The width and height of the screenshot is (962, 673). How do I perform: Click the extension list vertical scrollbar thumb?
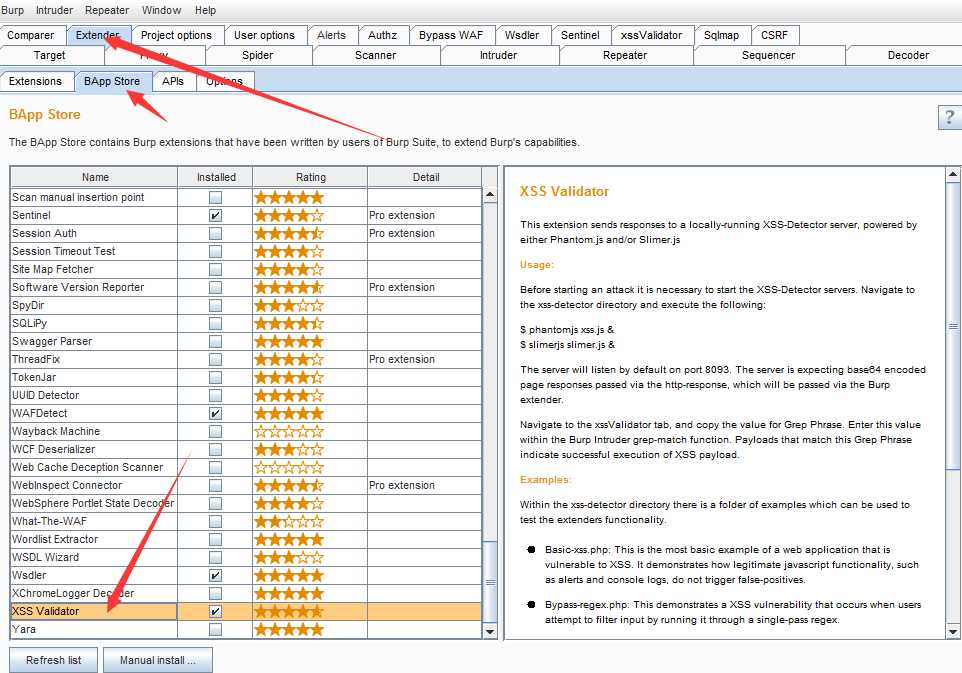tap(490, 582)
